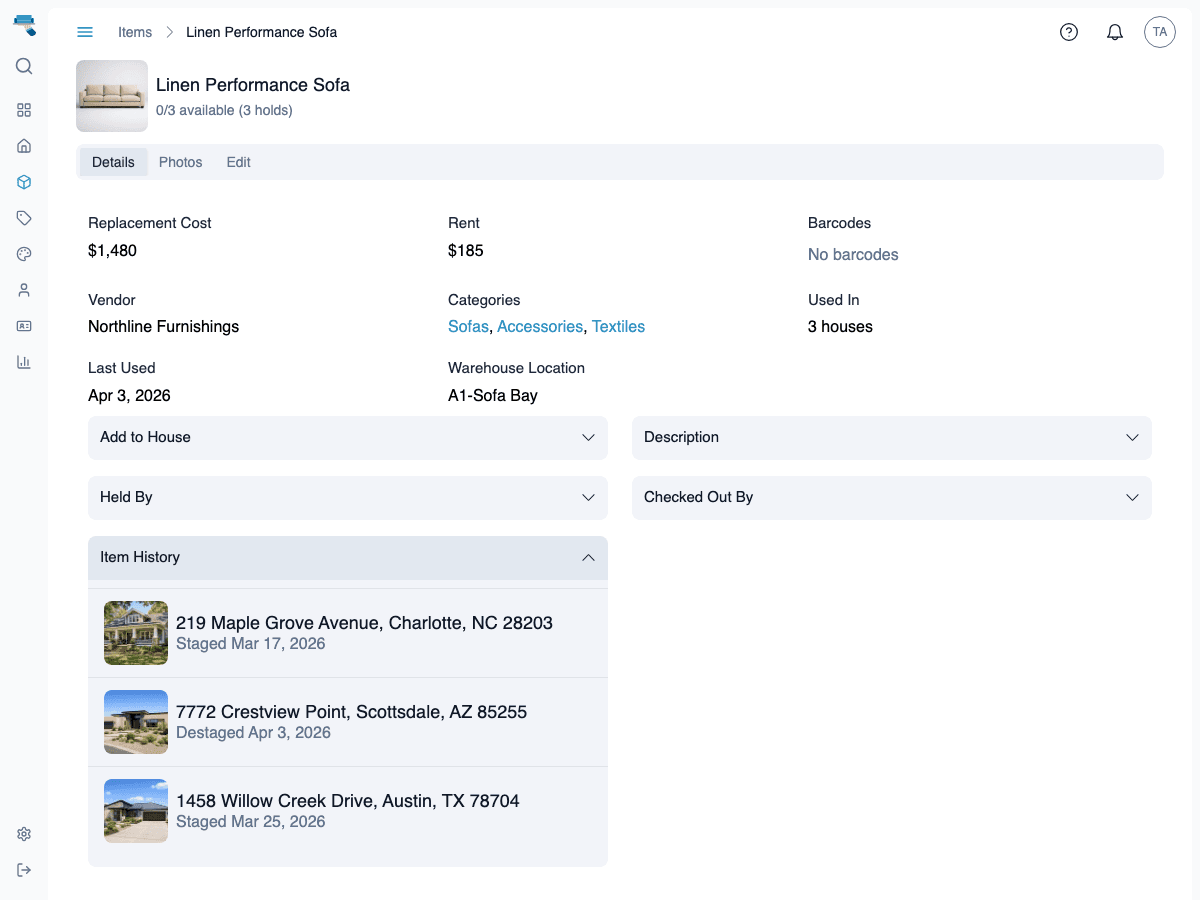Open 7772 Crestview Point house thumbnail
The image size is (1200, 900).
[136, 722]
